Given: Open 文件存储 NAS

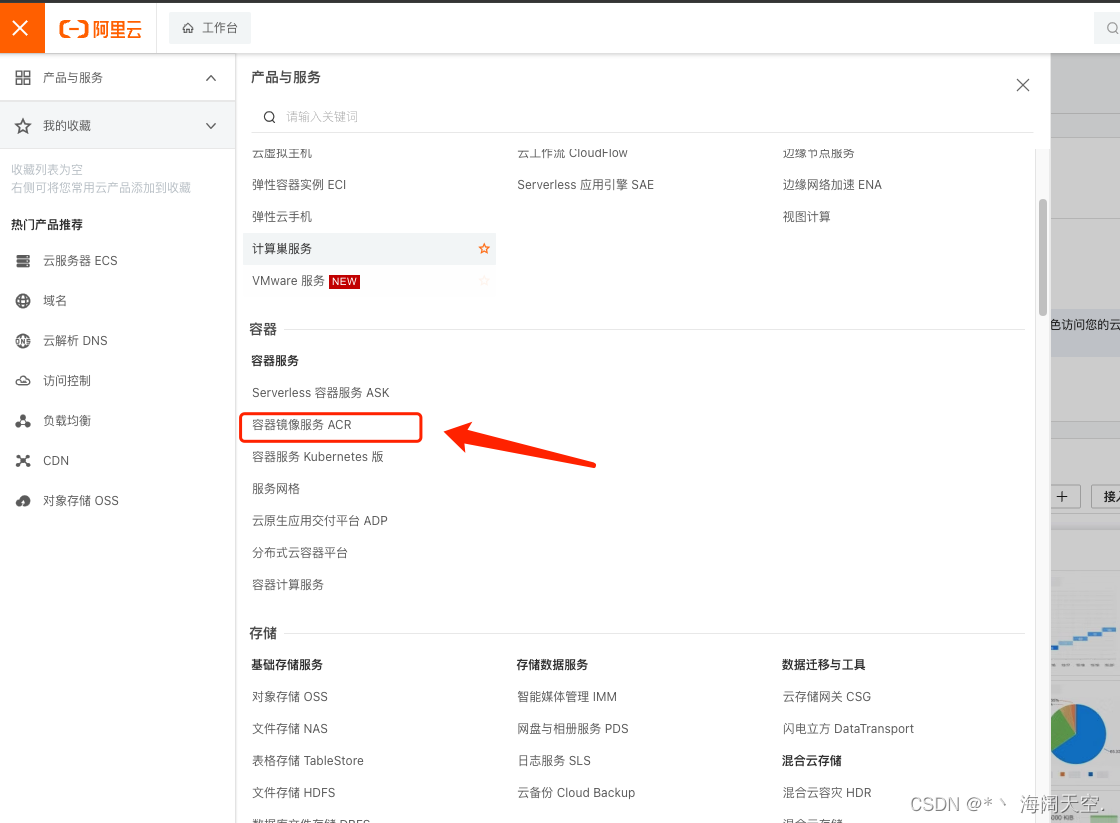Looking at the screenshot, I should tap(289, 729).
